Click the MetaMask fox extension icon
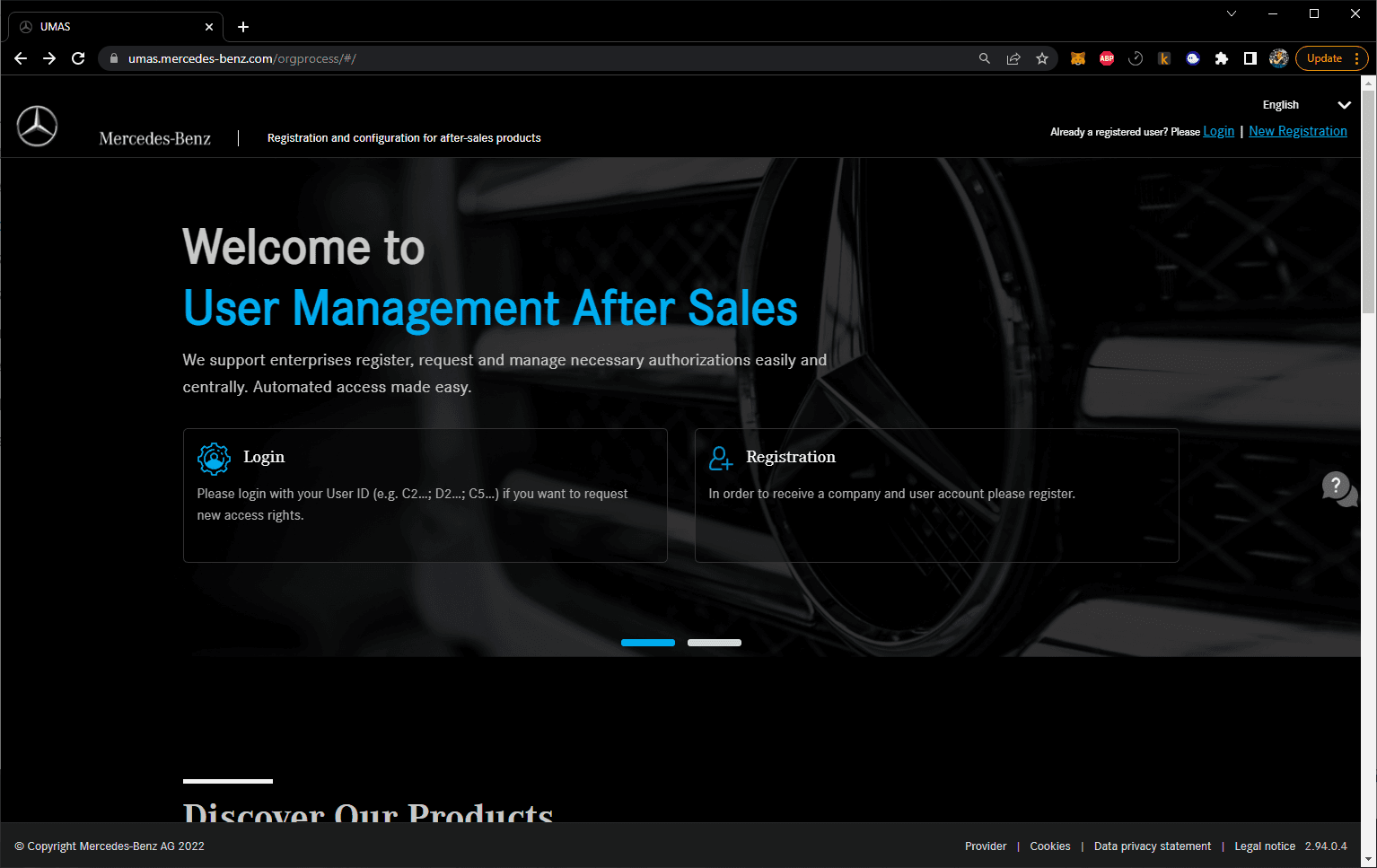The image size is (1377, 868). click(1078, 58)
